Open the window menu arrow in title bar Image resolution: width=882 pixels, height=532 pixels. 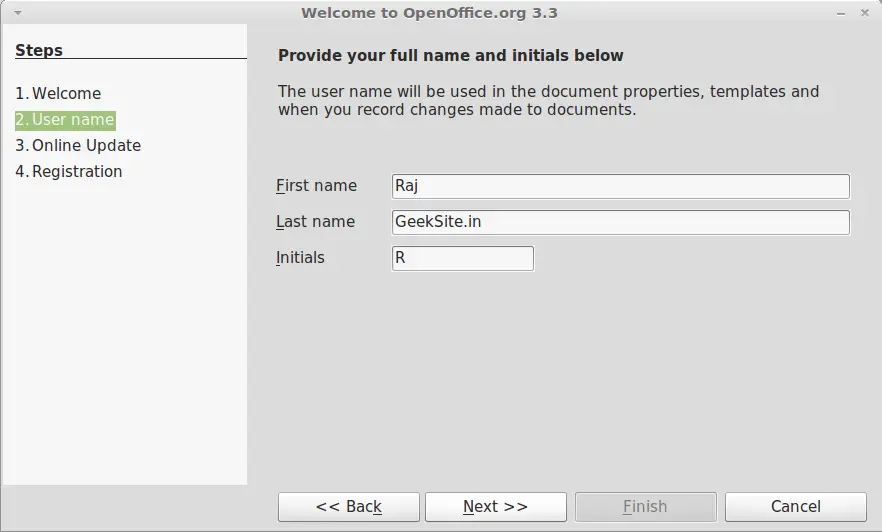pyautogui.click(x=18, y=13)
